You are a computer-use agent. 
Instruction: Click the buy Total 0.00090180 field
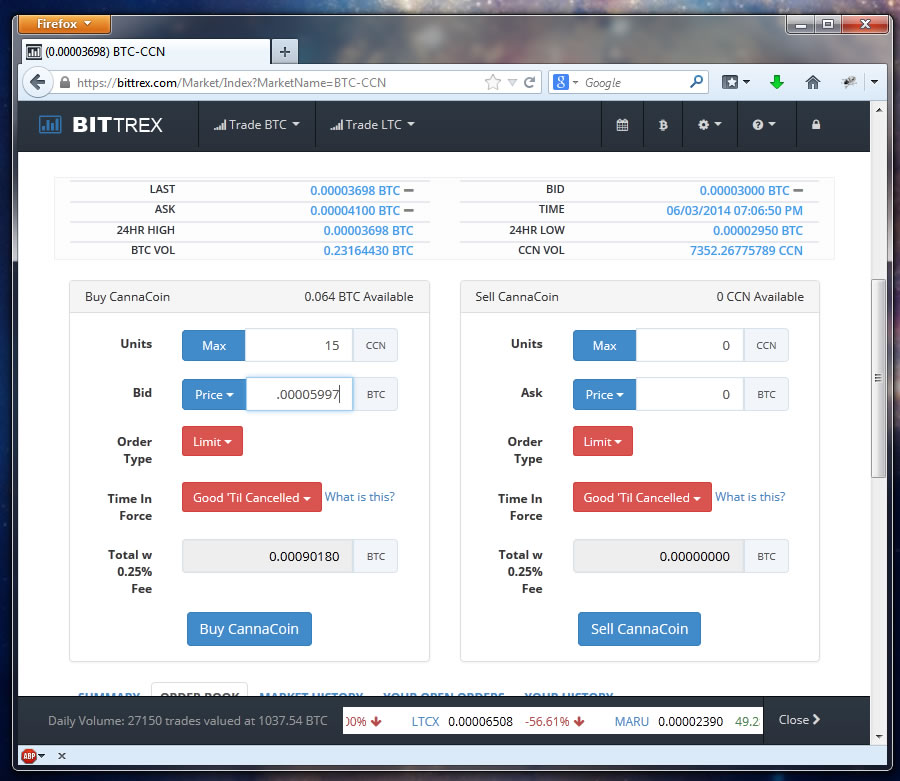[x=267, y=556]
